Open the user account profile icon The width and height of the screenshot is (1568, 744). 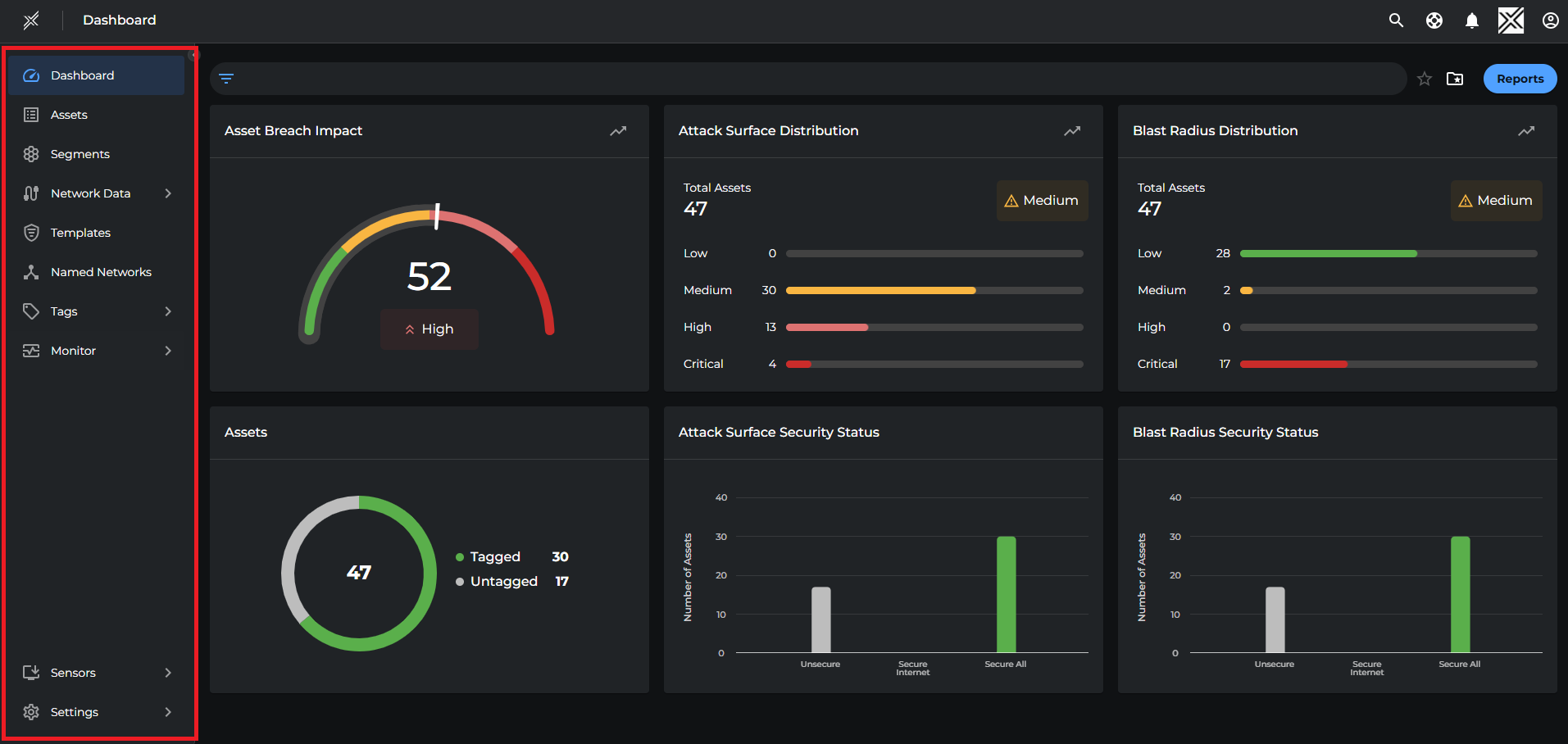click(x=1550, y=20)
